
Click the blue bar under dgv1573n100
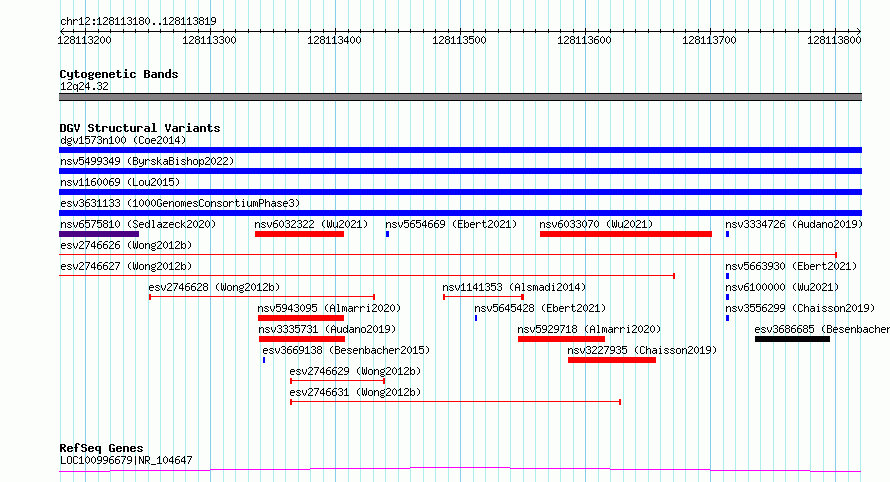tap(460, 150)
